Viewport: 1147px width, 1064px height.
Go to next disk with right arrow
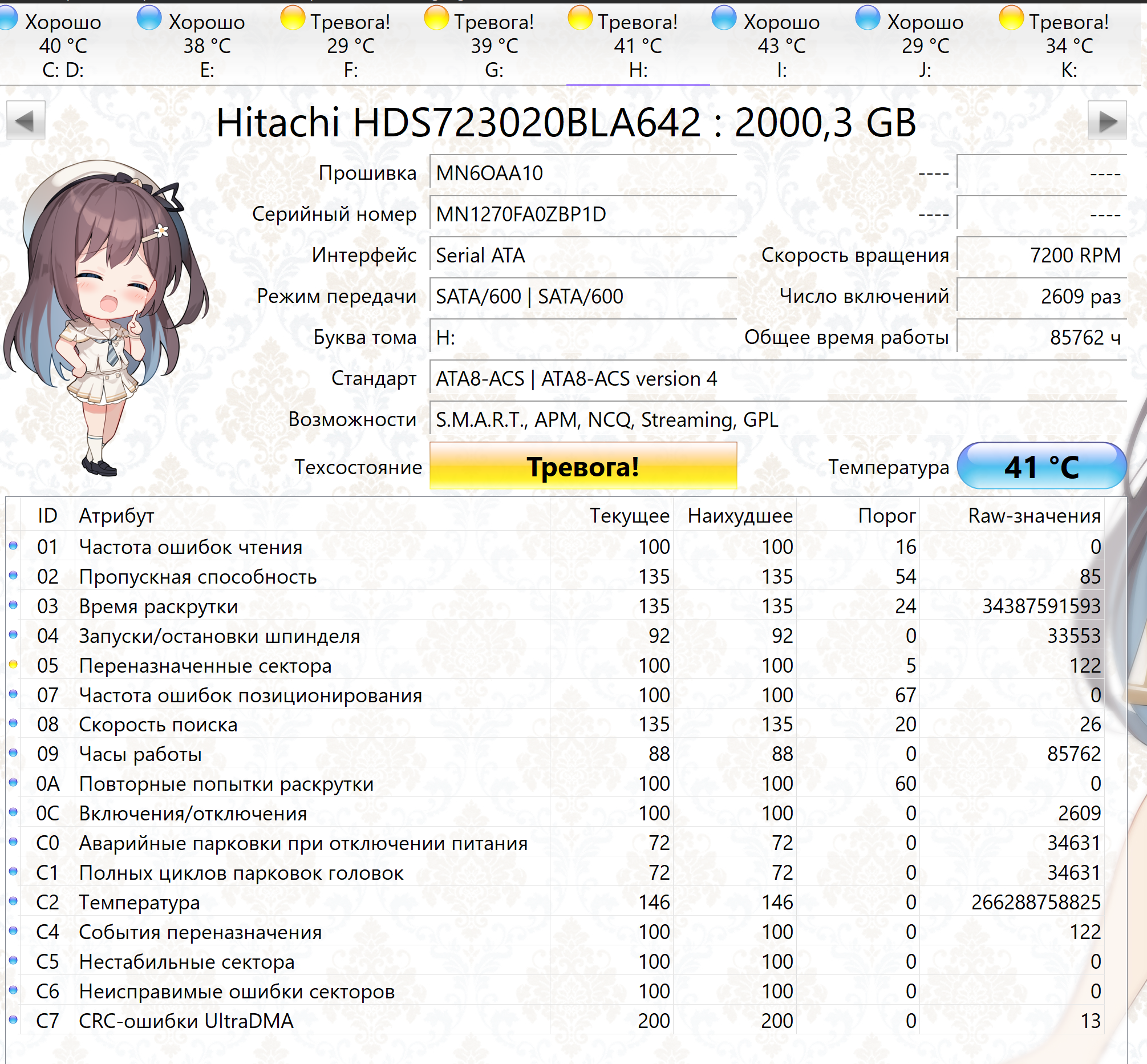[1107, 120]
